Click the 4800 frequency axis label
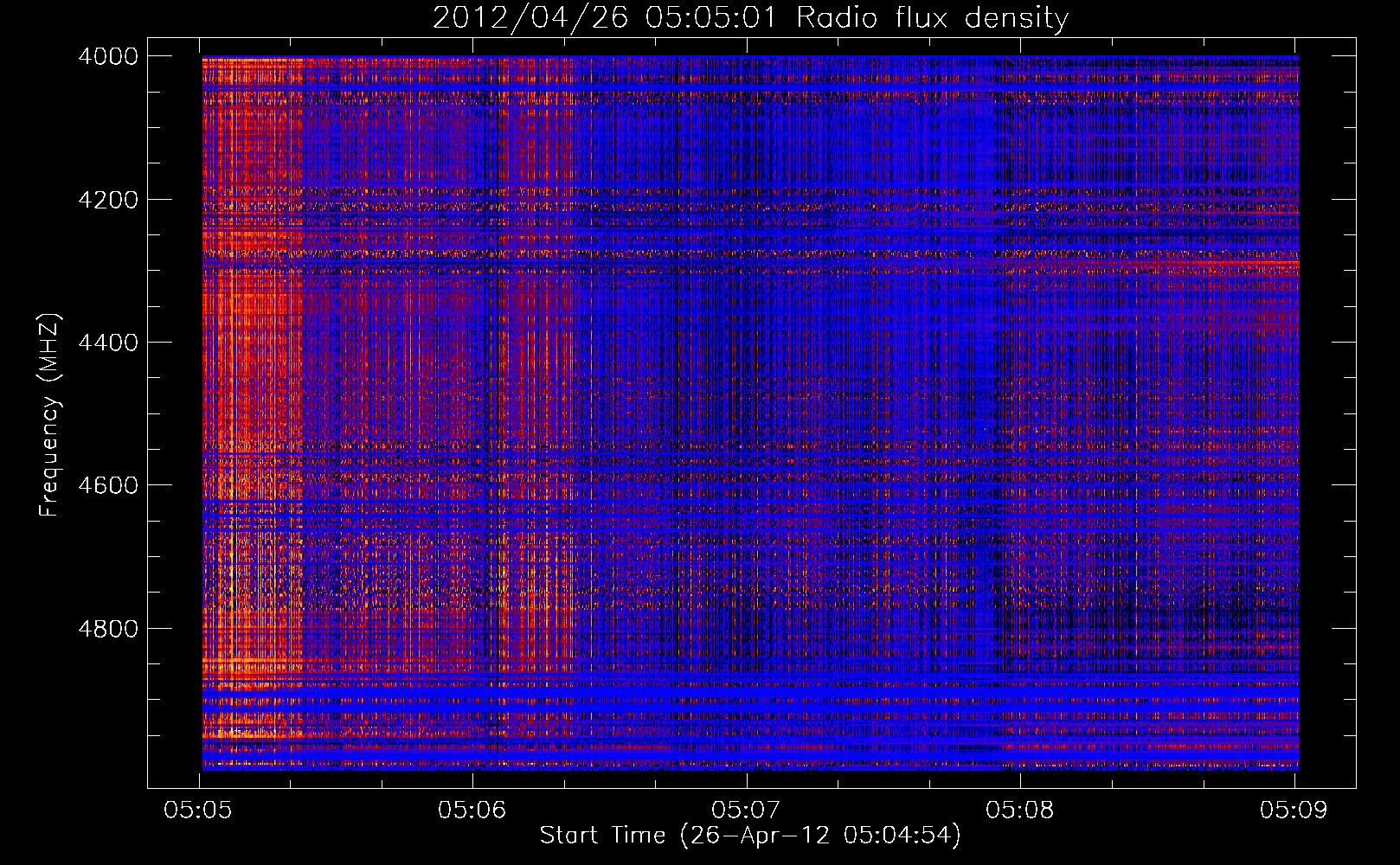Viewport: 1400px width, 865px height. 108,628
